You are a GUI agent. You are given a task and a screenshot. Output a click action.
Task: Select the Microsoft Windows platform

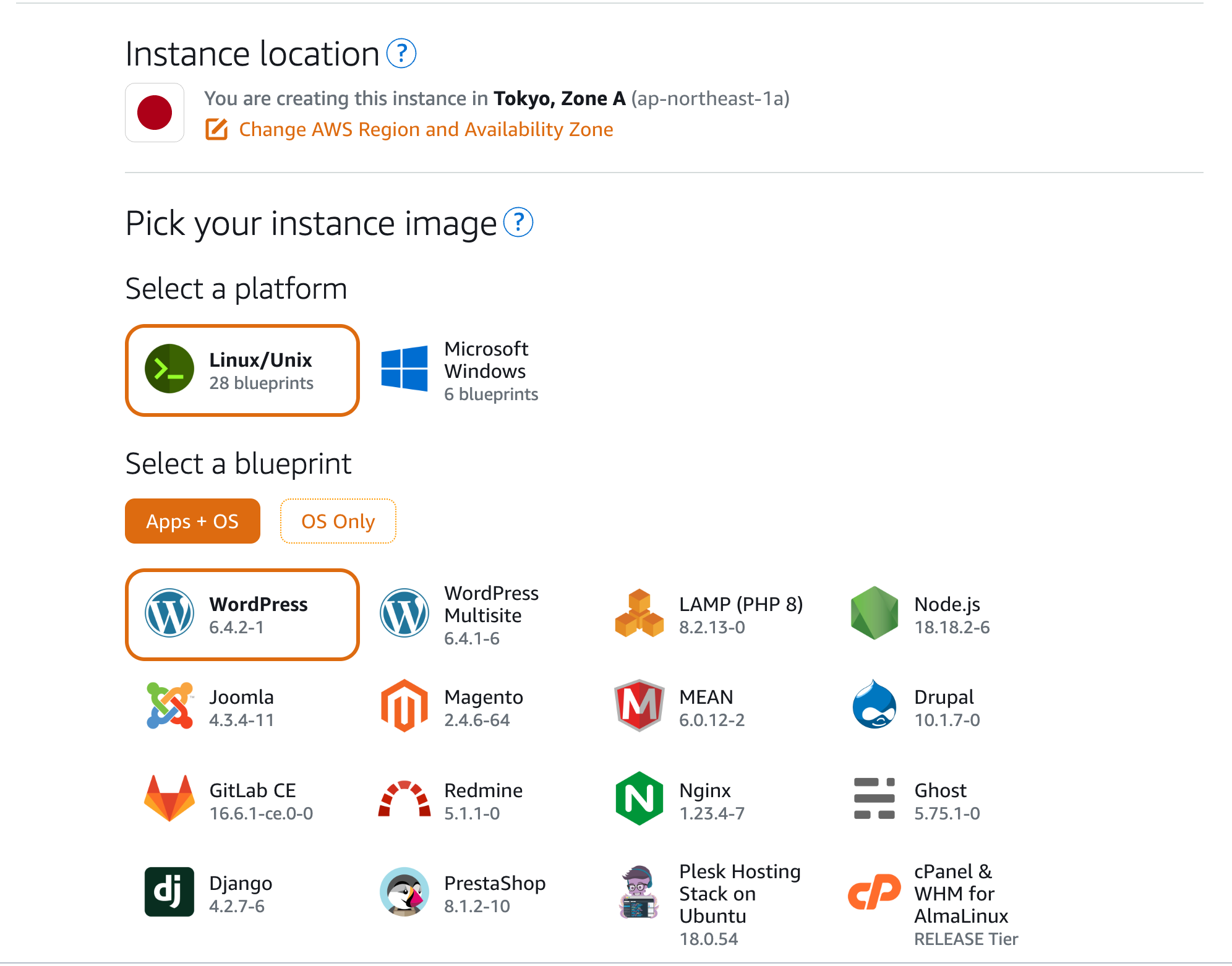click(x=461, y=370)
